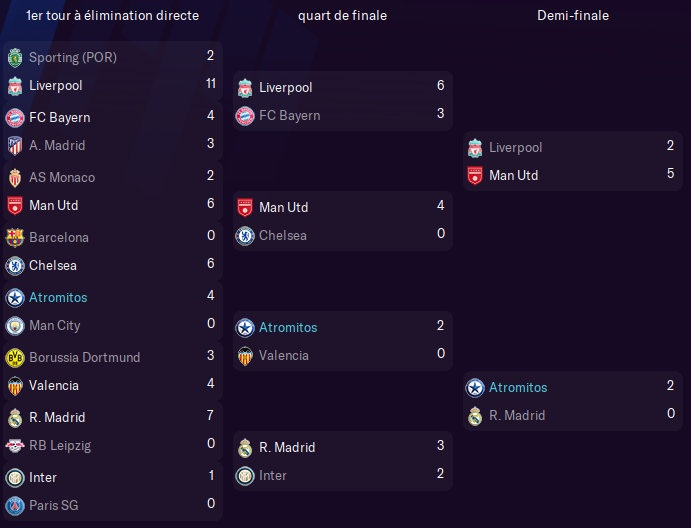Click the Borussia Dortmund club crest
Screen dimensions: 691x528
pos(15,357)
